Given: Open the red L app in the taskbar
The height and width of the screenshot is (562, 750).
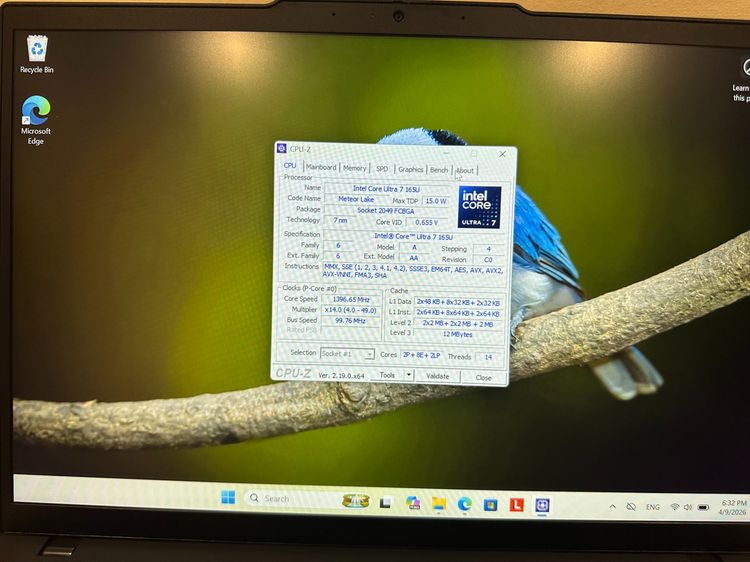Looking at the screenshot, I should pos(516,505).
